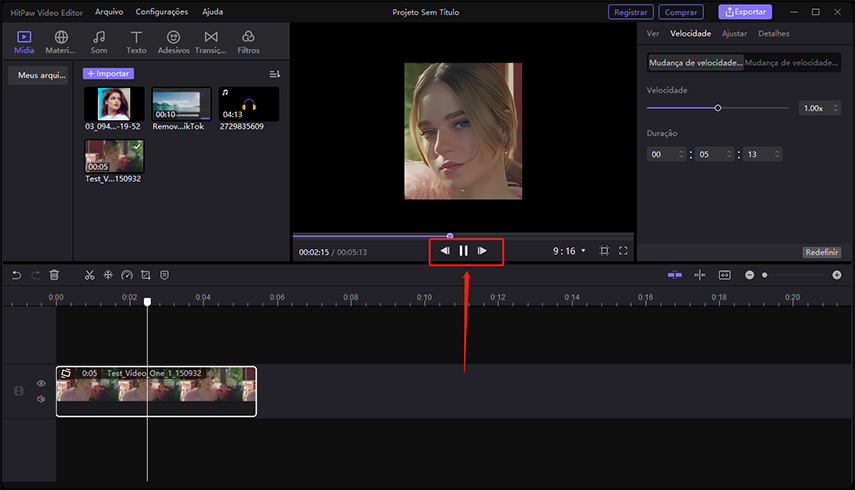The height and width of the screenshot is (490, 855).
Task: Click the timeline zoom slider handle
Action: 764,275
